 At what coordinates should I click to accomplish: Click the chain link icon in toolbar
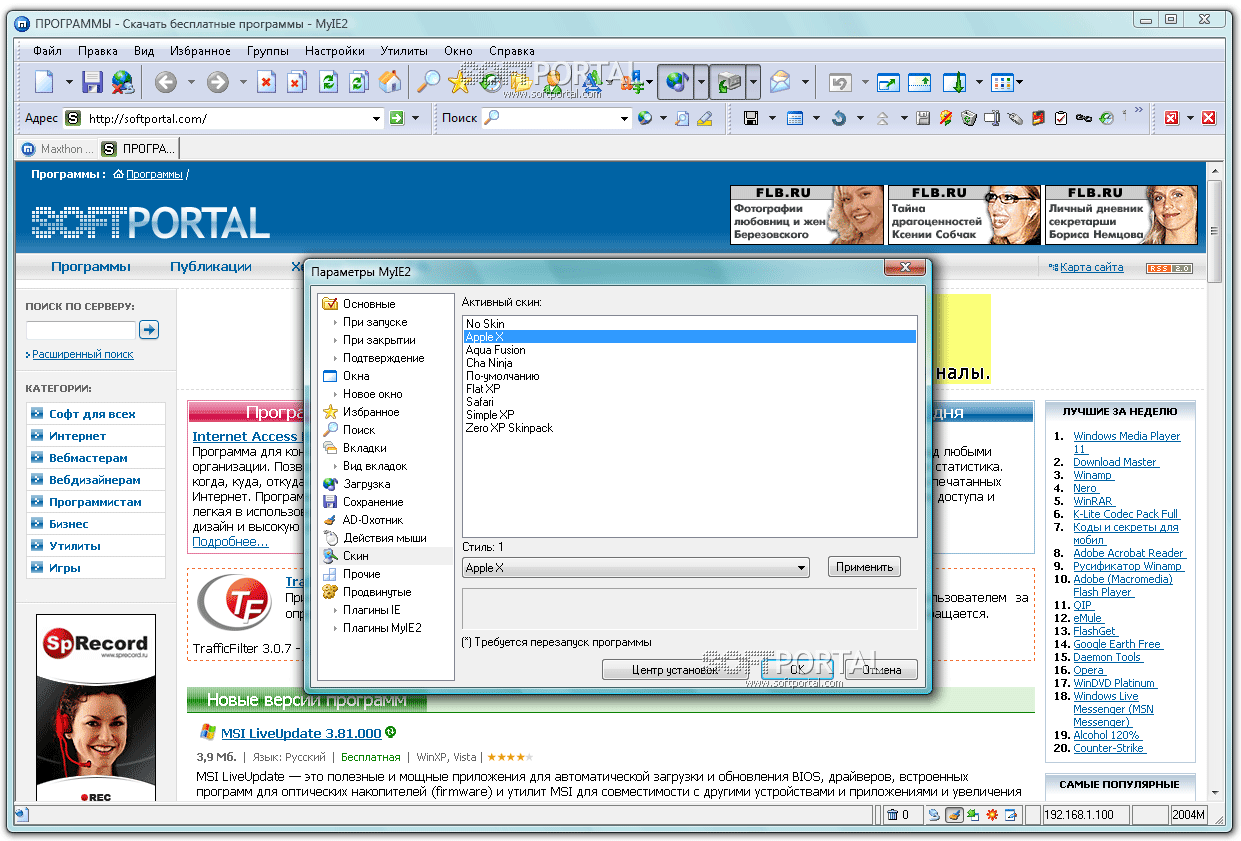coord(1084,118)
